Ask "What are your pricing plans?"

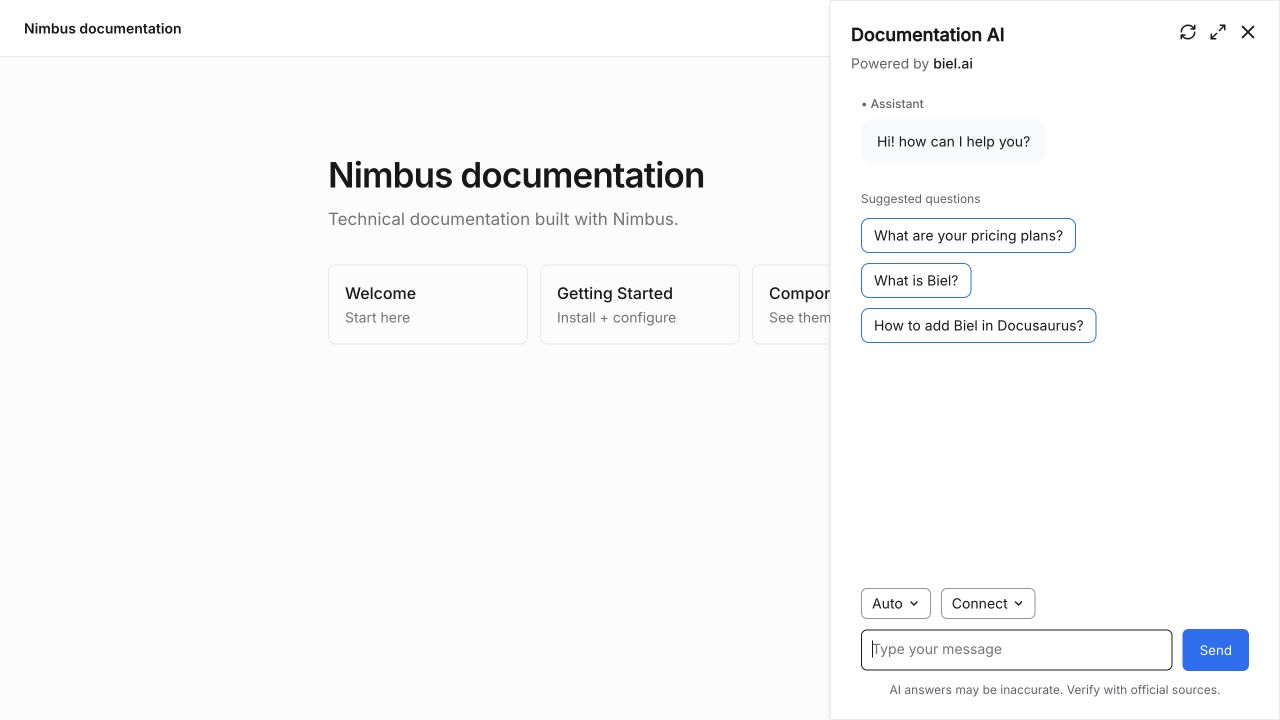click(x=968, y=236)
